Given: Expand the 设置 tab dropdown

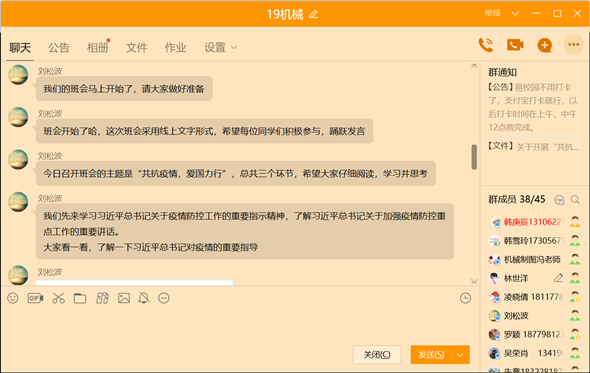Looking at the screenshot, I should tap(234, 47).
